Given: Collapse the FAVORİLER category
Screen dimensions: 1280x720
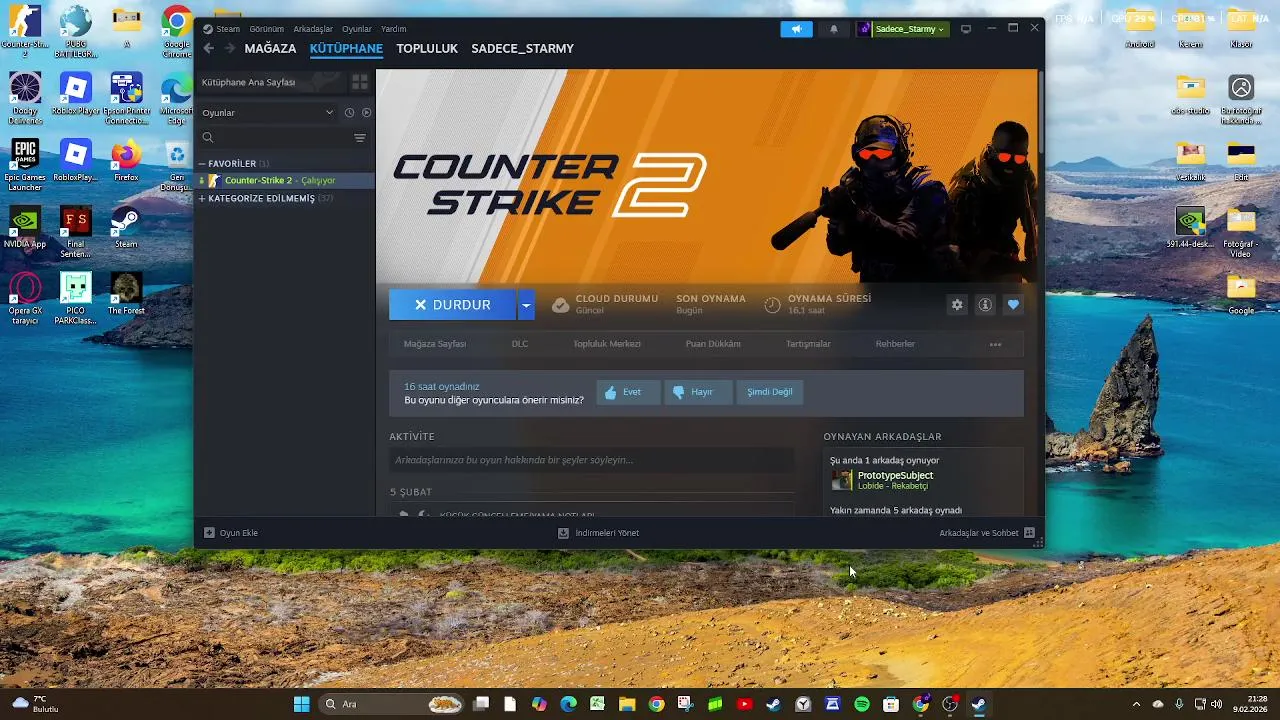Looking at the screenshot, I should click(x=233, y=163).
